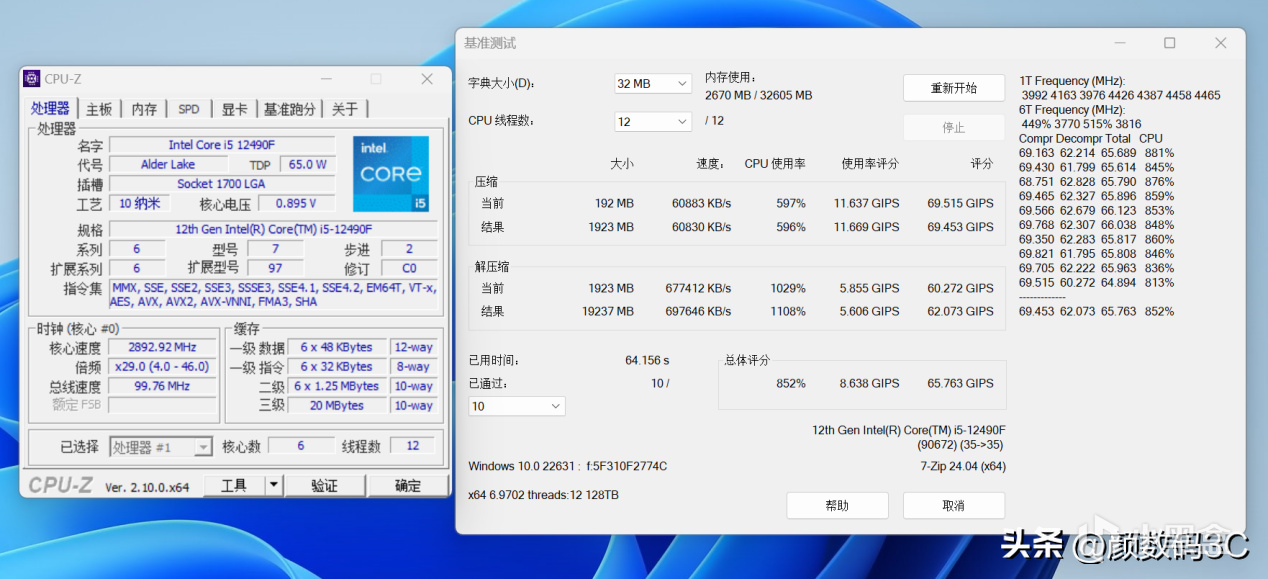Open the 处理器 #1 selection dropdown

click(161, 447)
